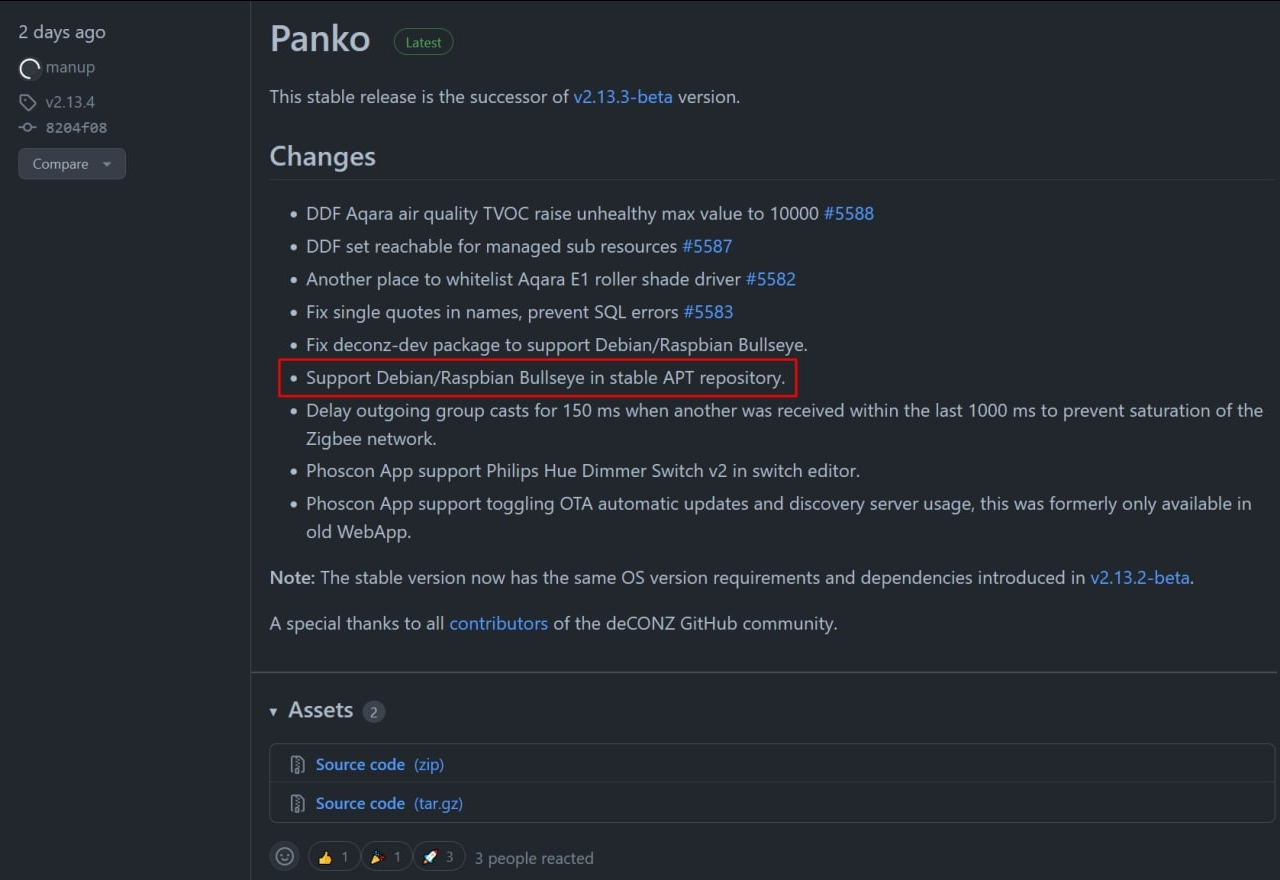
Task: Toggle the thumbs up reaction
Action: [x=334, y=857]
